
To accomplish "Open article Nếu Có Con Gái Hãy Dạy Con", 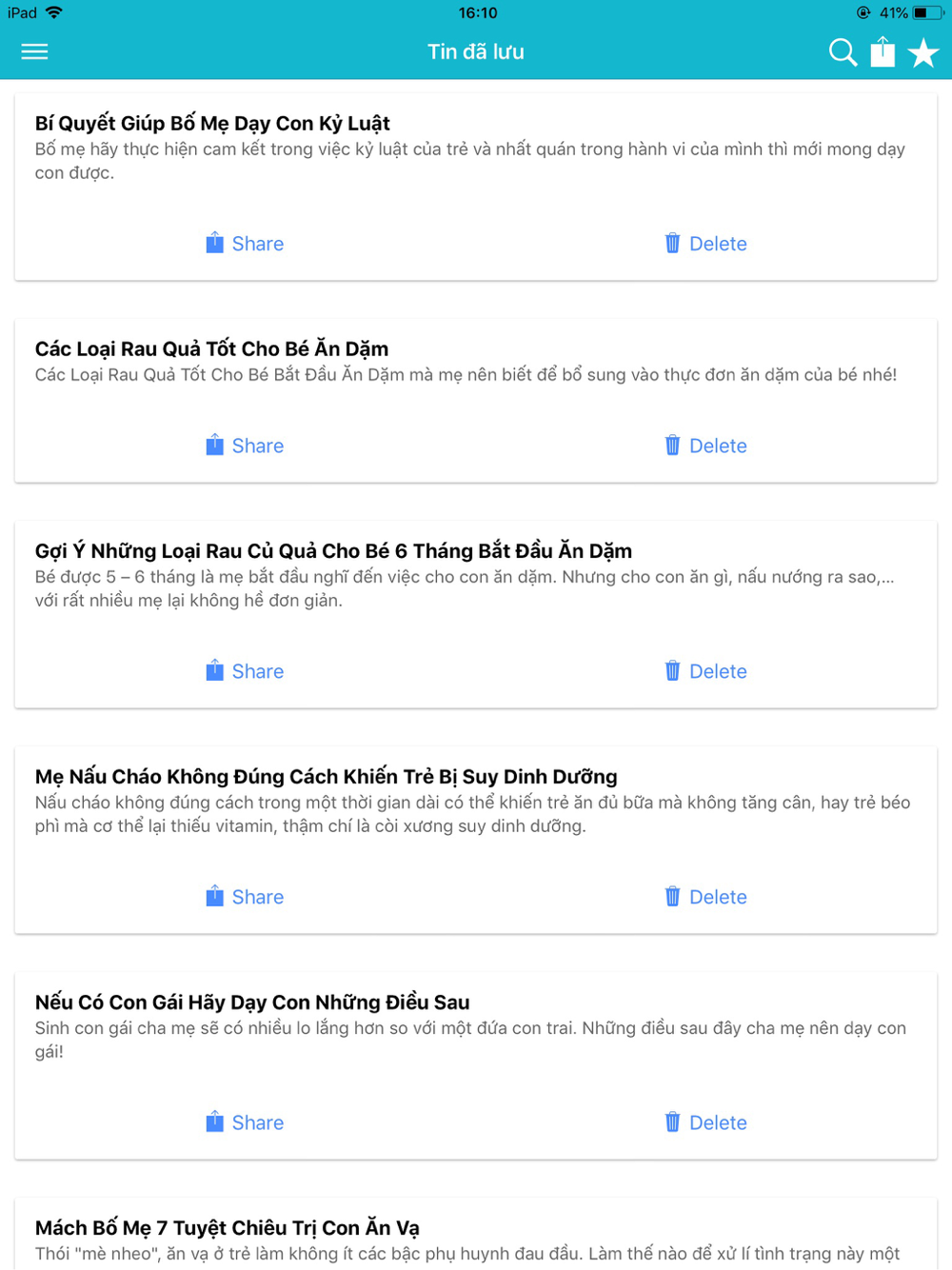I will click(x=252, y=1002).
